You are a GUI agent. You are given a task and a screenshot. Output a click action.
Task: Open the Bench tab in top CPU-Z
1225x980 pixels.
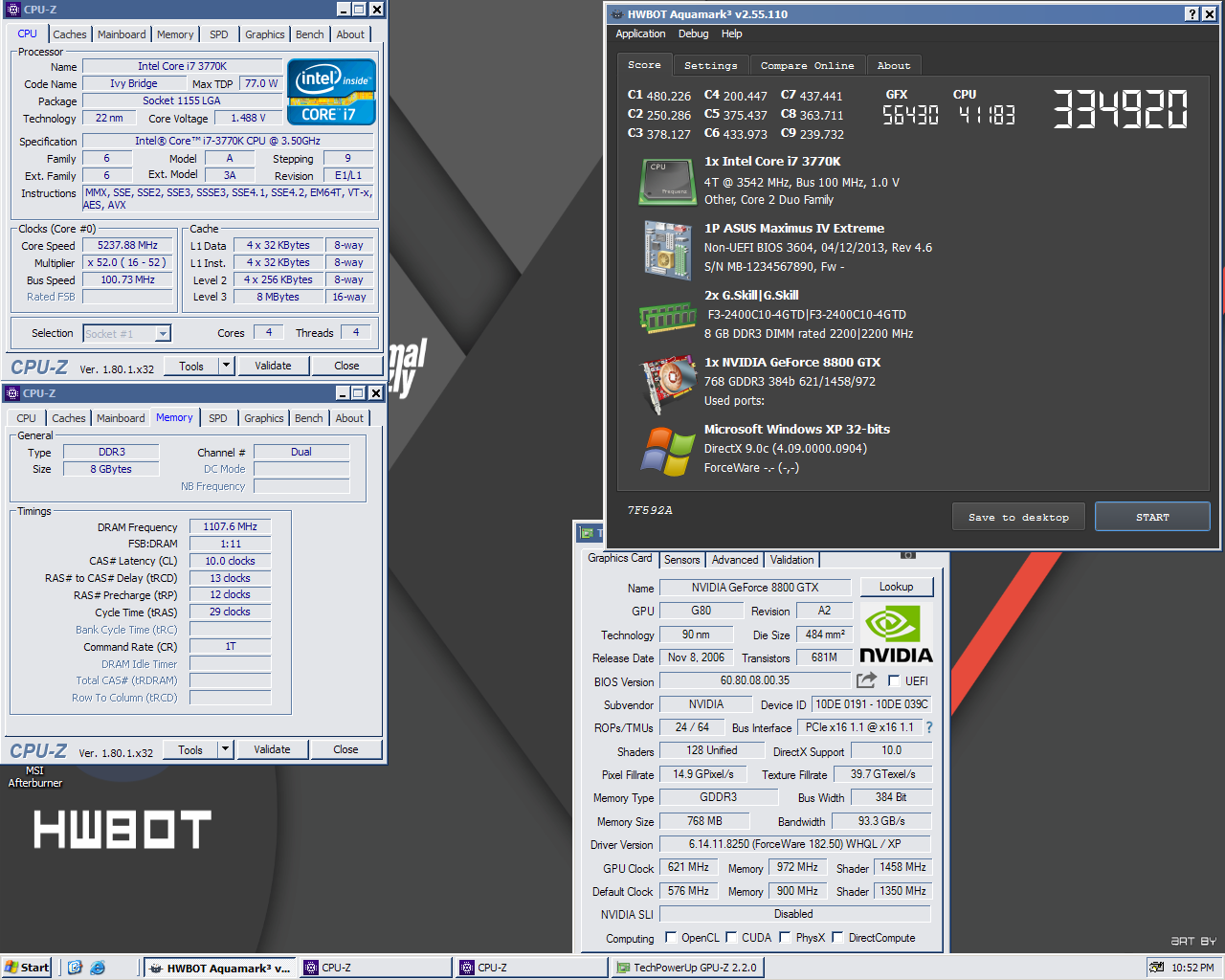[x=309, y=34]
